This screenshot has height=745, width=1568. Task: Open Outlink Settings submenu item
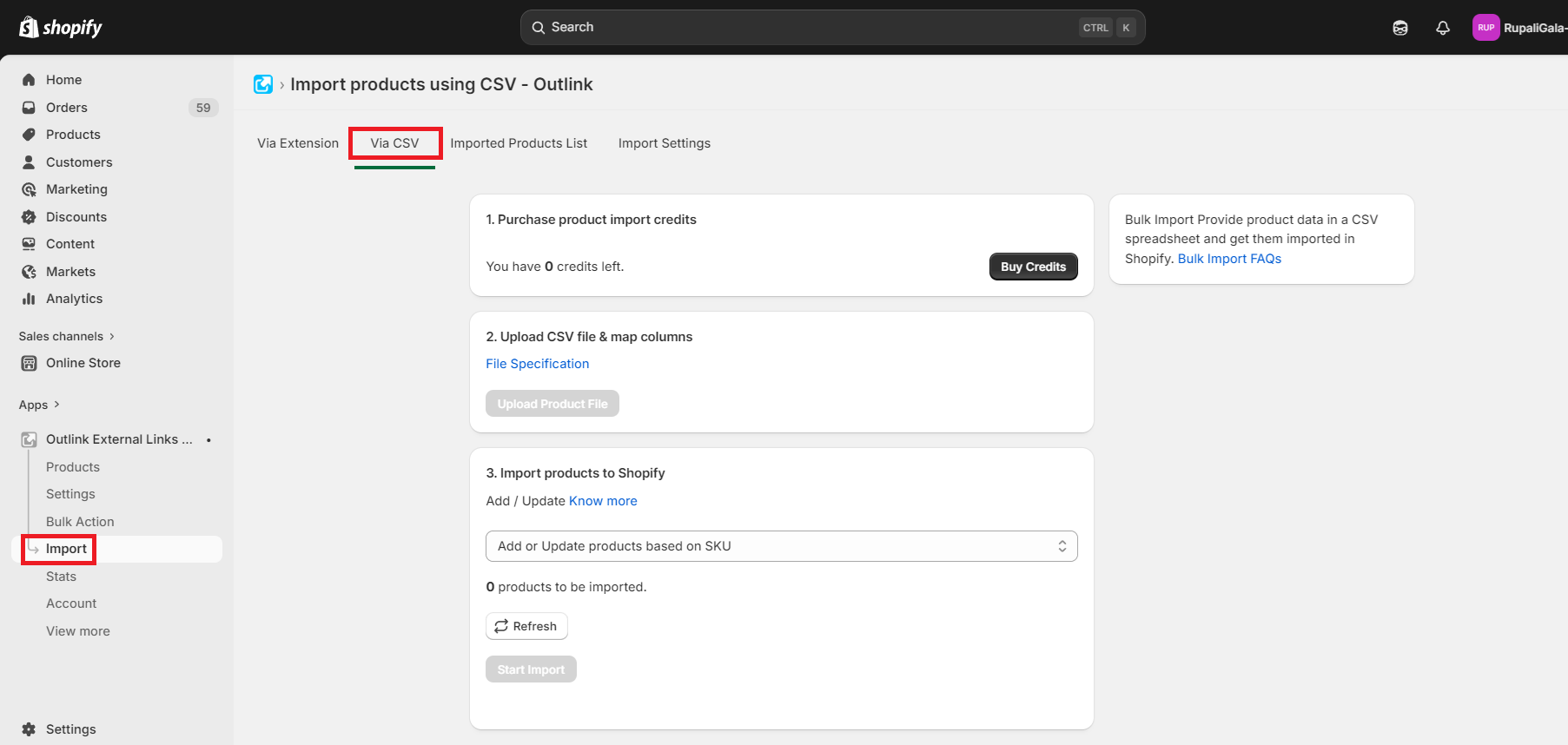click(70, 494)
